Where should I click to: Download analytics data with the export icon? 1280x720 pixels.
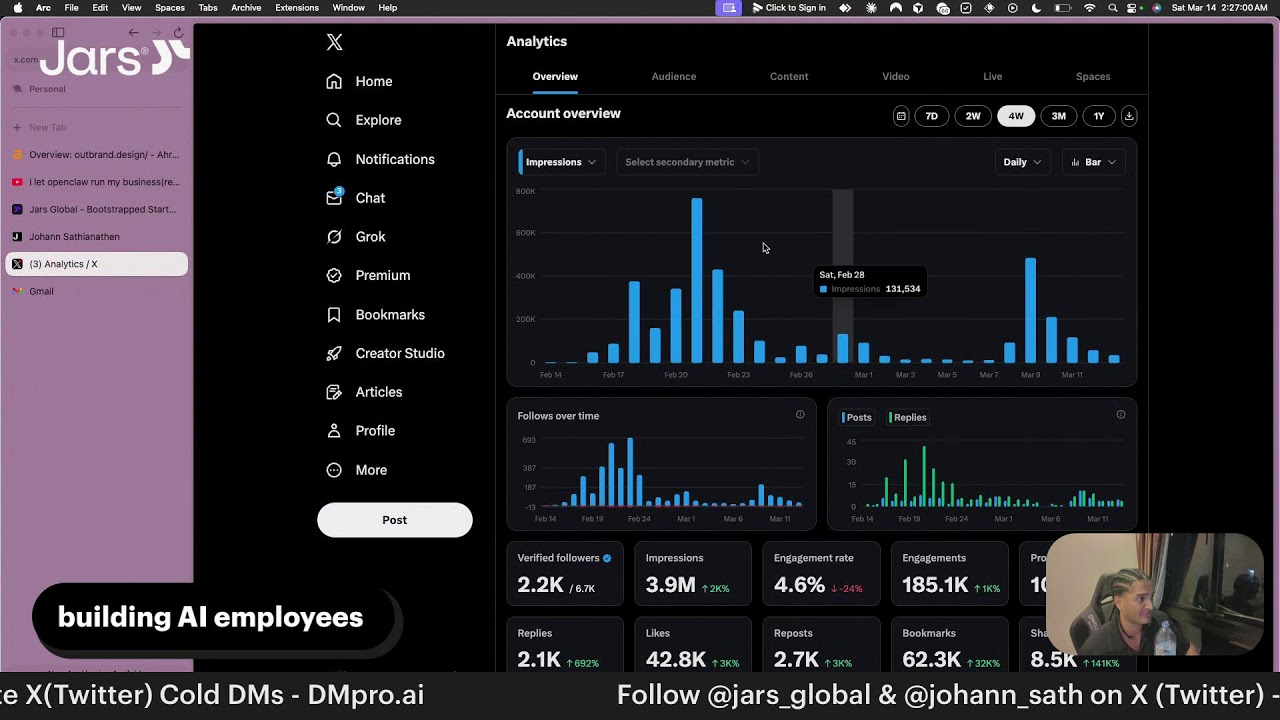click(x=1129, y=116)
